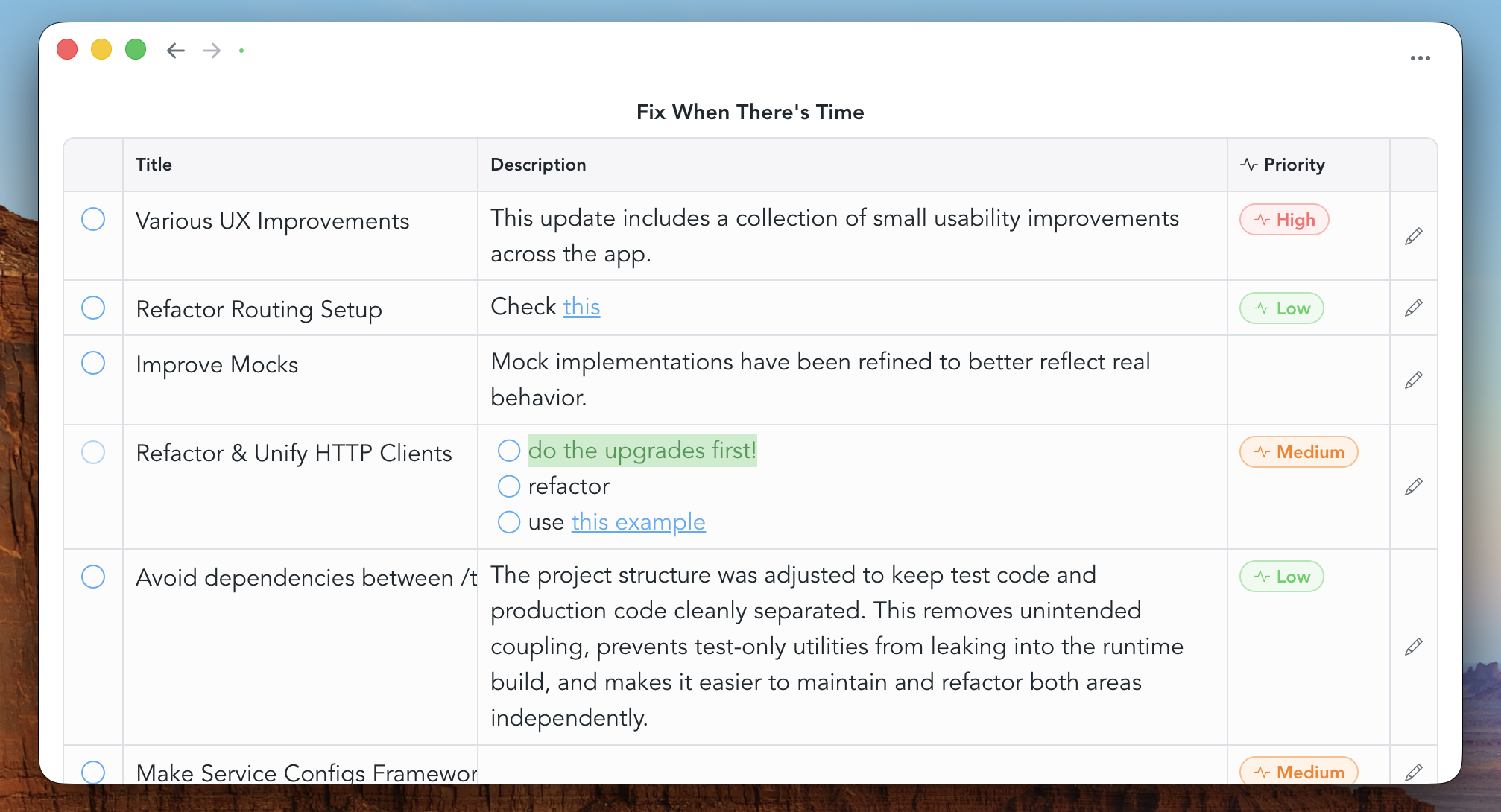Click pencil icon for Refactor Routing Setup
The height and width of the screenshot is (812, 1501).
tap(1413, 308)
